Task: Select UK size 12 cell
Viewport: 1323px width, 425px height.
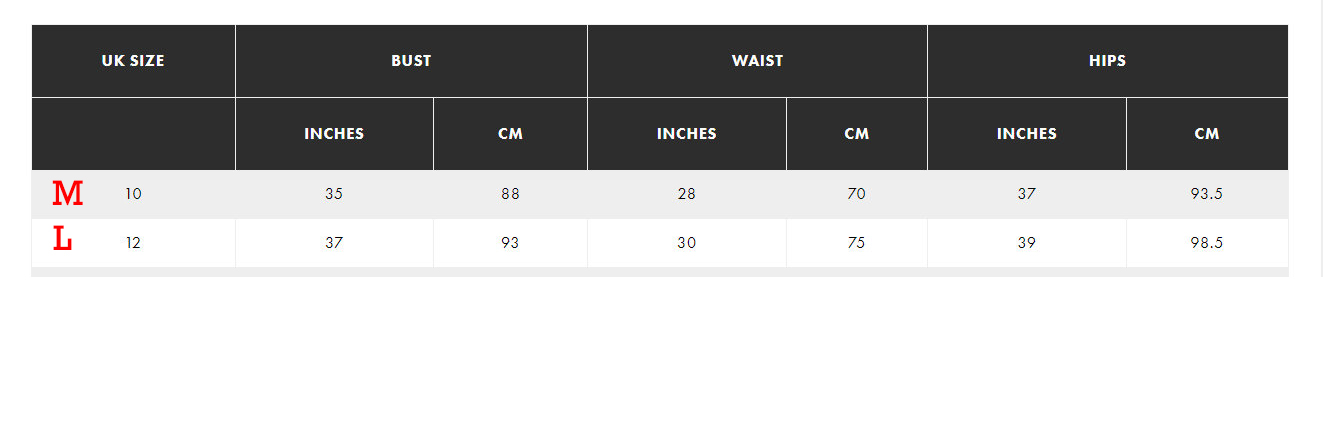Action: [x=133, y=243]
